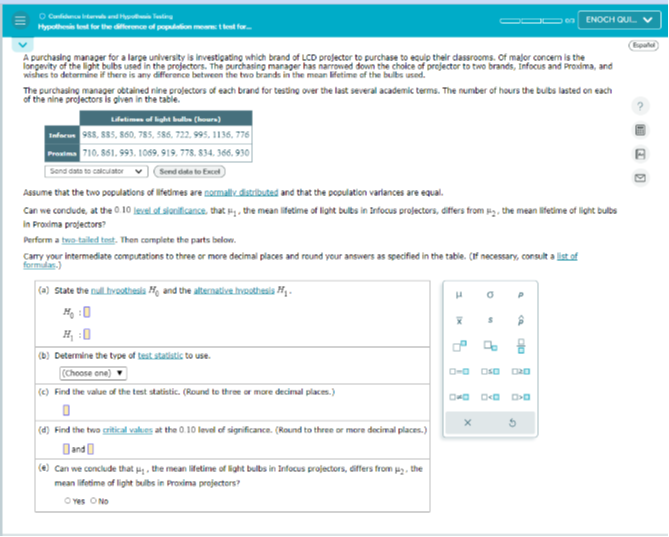Image resolution: width=669 pixels, height=537 pixels.
Task: Insert the mu symbol from palette
Action: pos(459,294)
